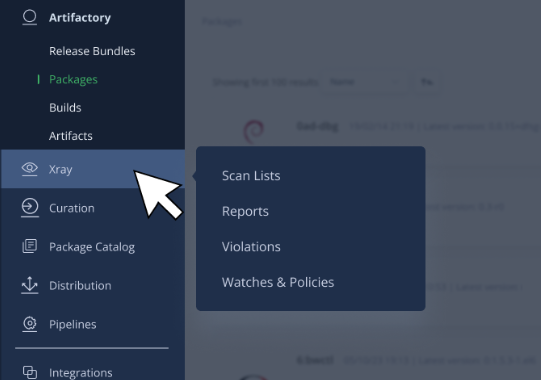Open Reports in the Xray submenu

click(x=245, y=211)
